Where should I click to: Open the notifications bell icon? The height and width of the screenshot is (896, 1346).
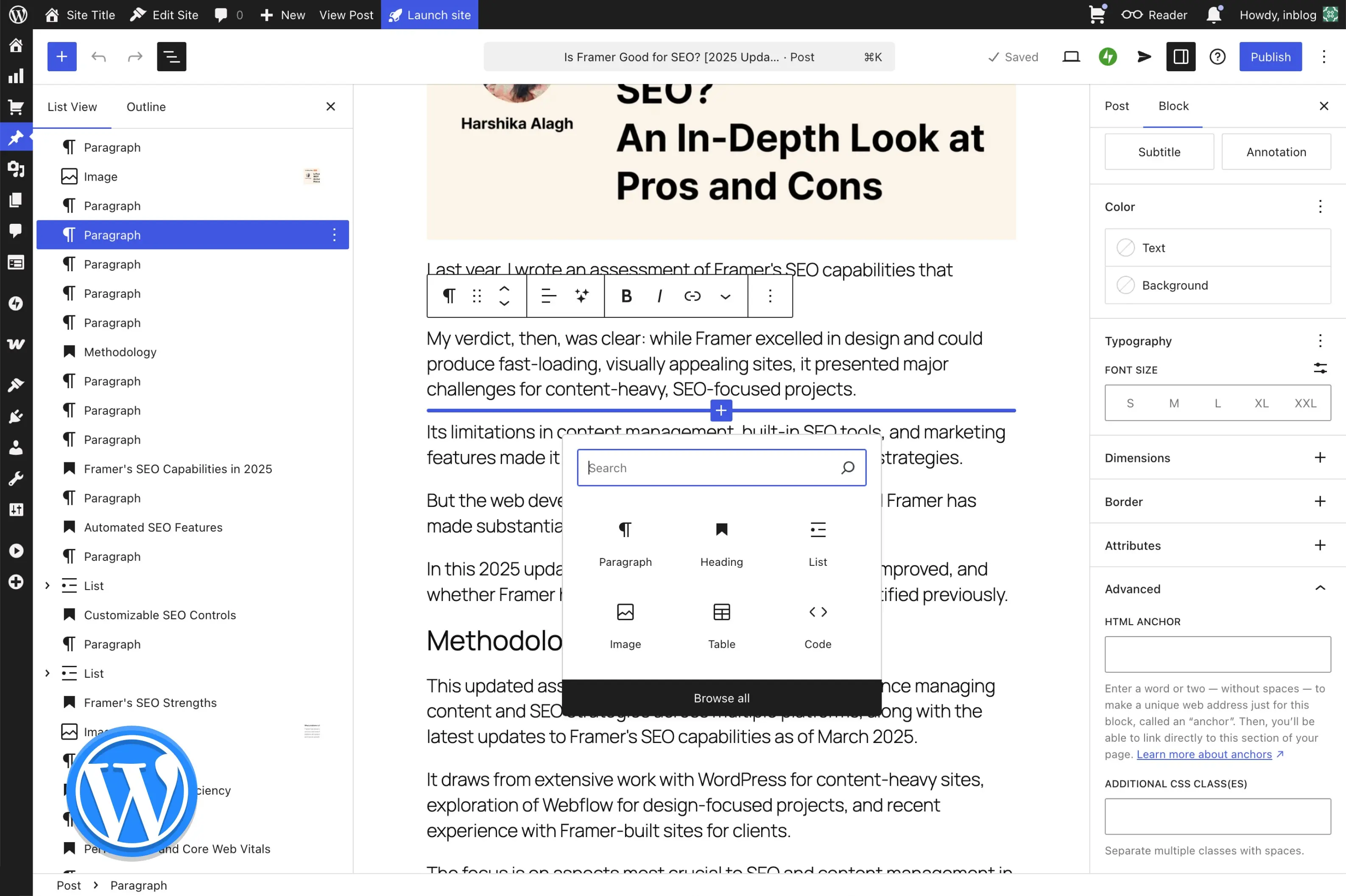point(1214,14)
